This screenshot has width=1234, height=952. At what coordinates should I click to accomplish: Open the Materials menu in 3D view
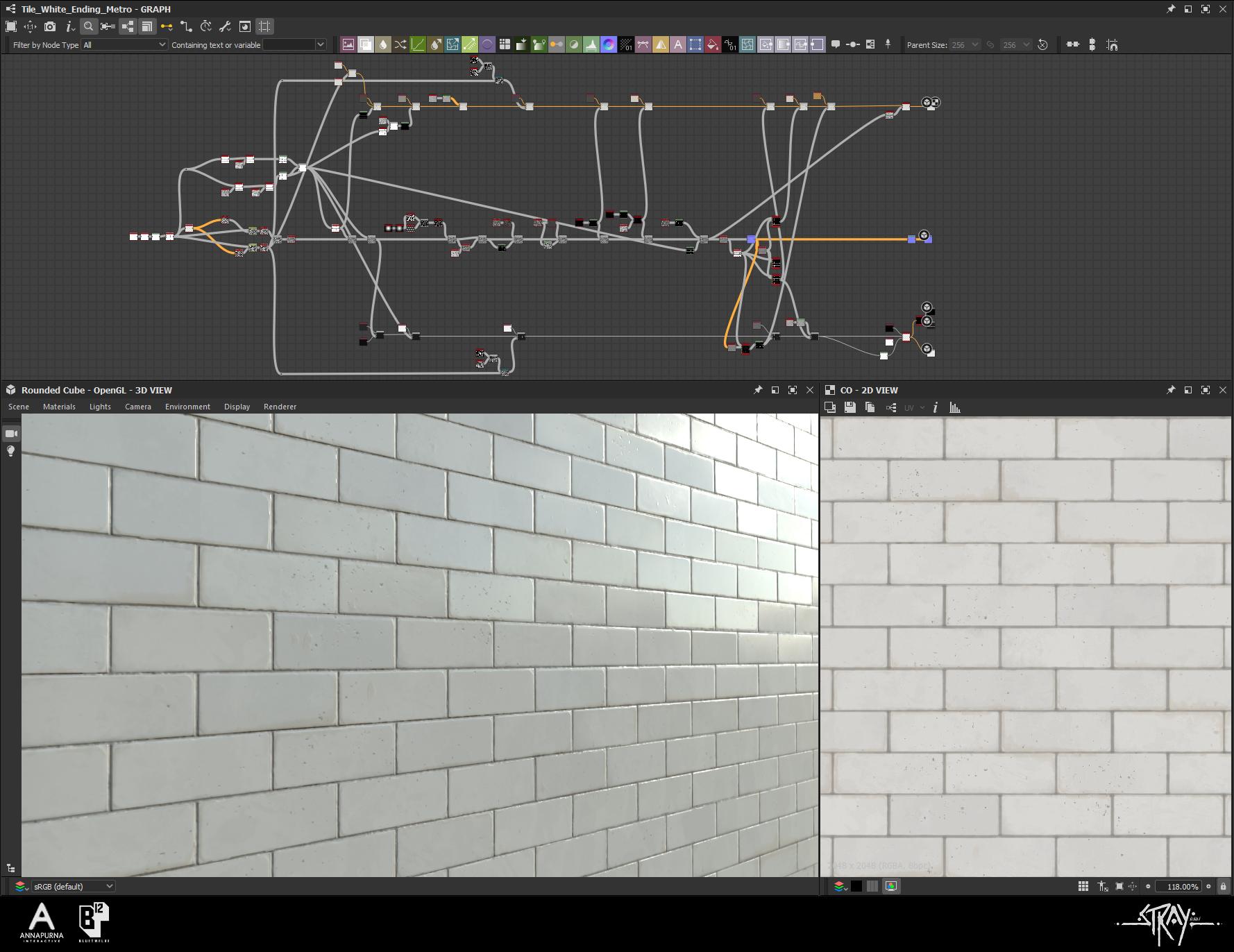tap(59, 407)
